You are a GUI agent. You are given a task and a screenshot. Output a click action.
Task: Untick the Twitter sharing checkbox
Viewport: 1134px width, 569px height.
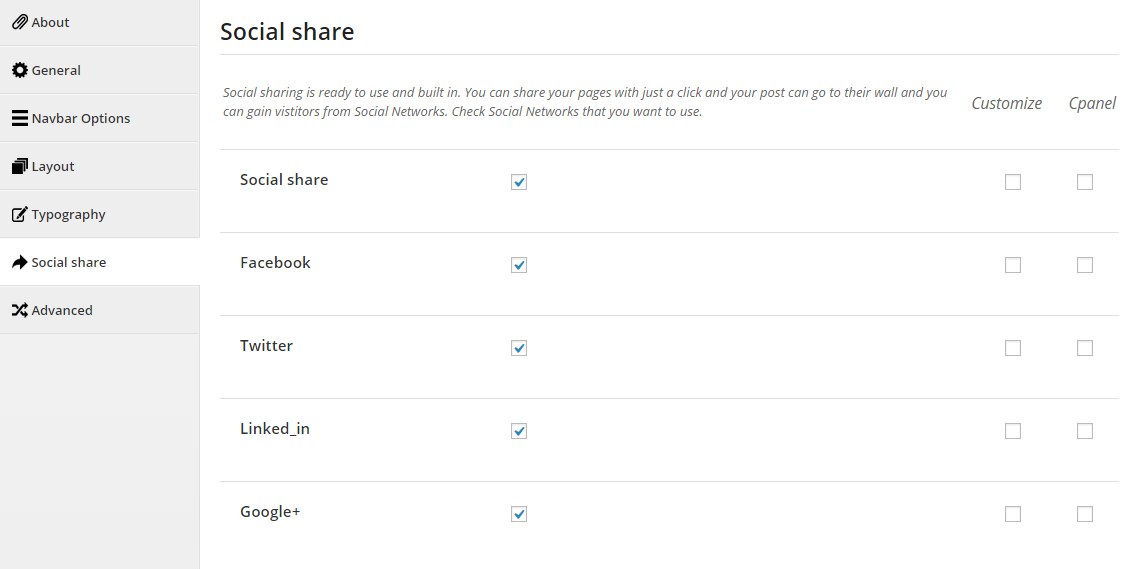[x=519, y=348]
